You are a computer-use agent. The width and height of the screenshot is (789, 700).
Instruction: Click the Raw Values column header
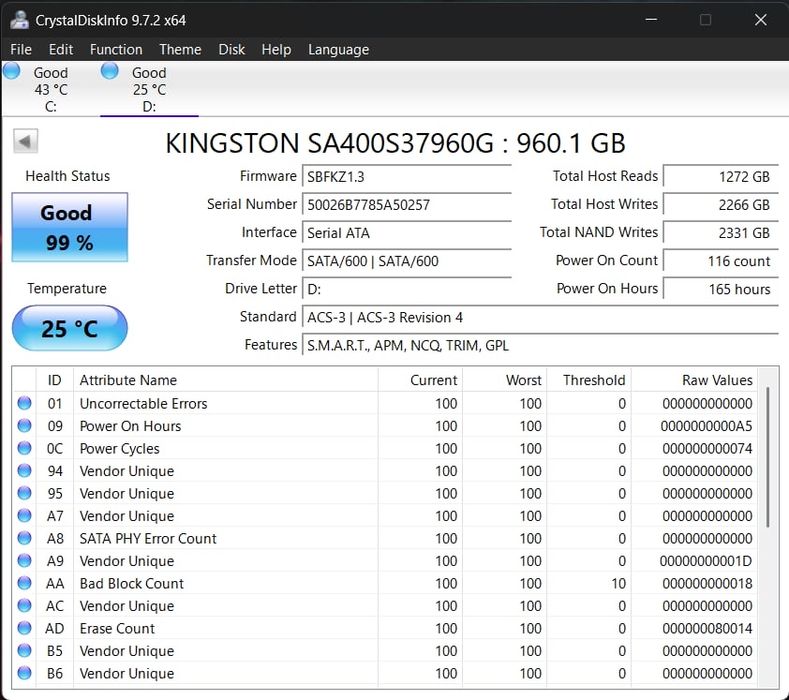point(694,380)
